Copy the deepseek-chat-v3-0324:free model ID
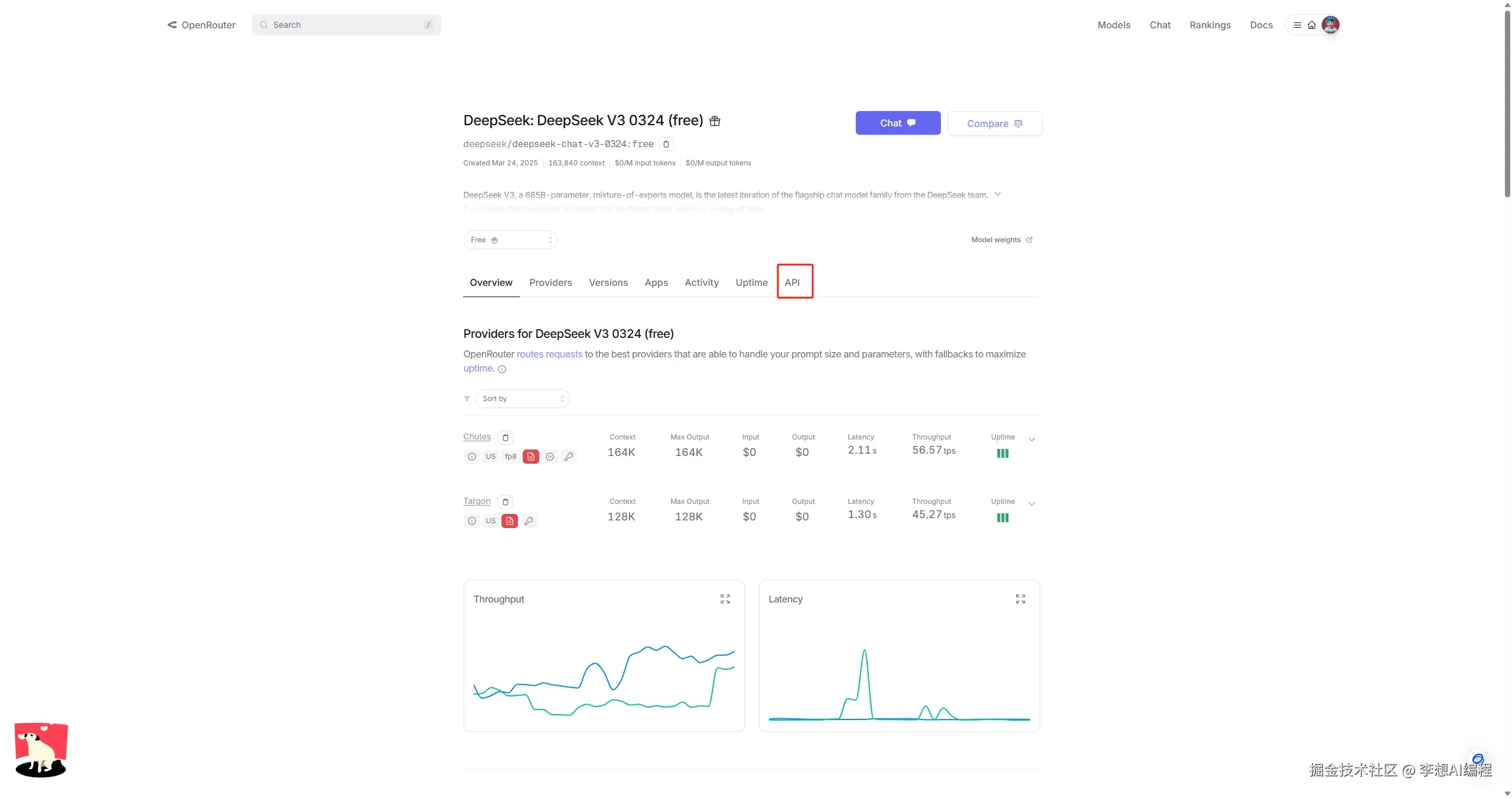This screenshot has height=798, width=1512. click(666, 144)
